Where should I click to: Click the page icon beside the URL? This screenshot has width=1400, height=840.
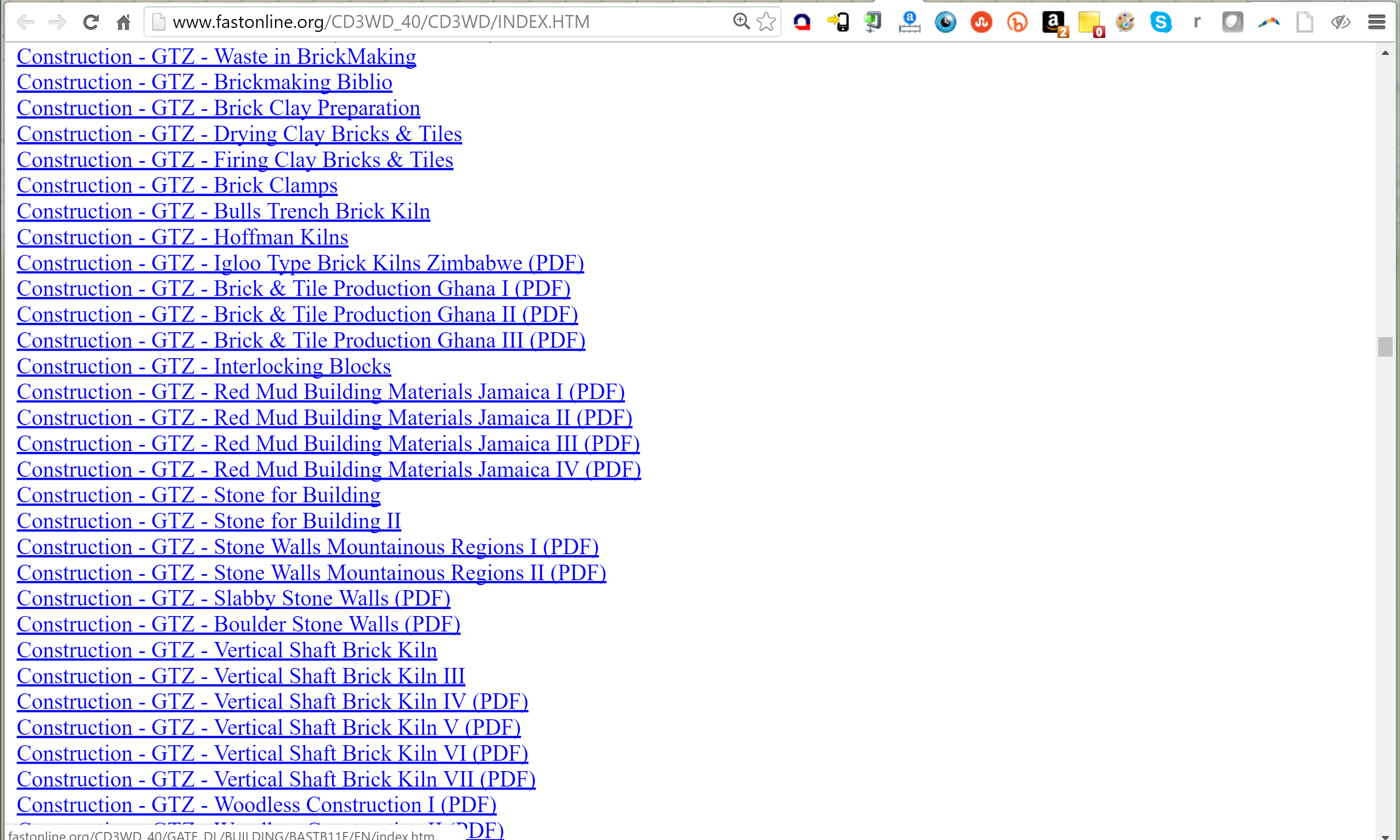(159, 21)
